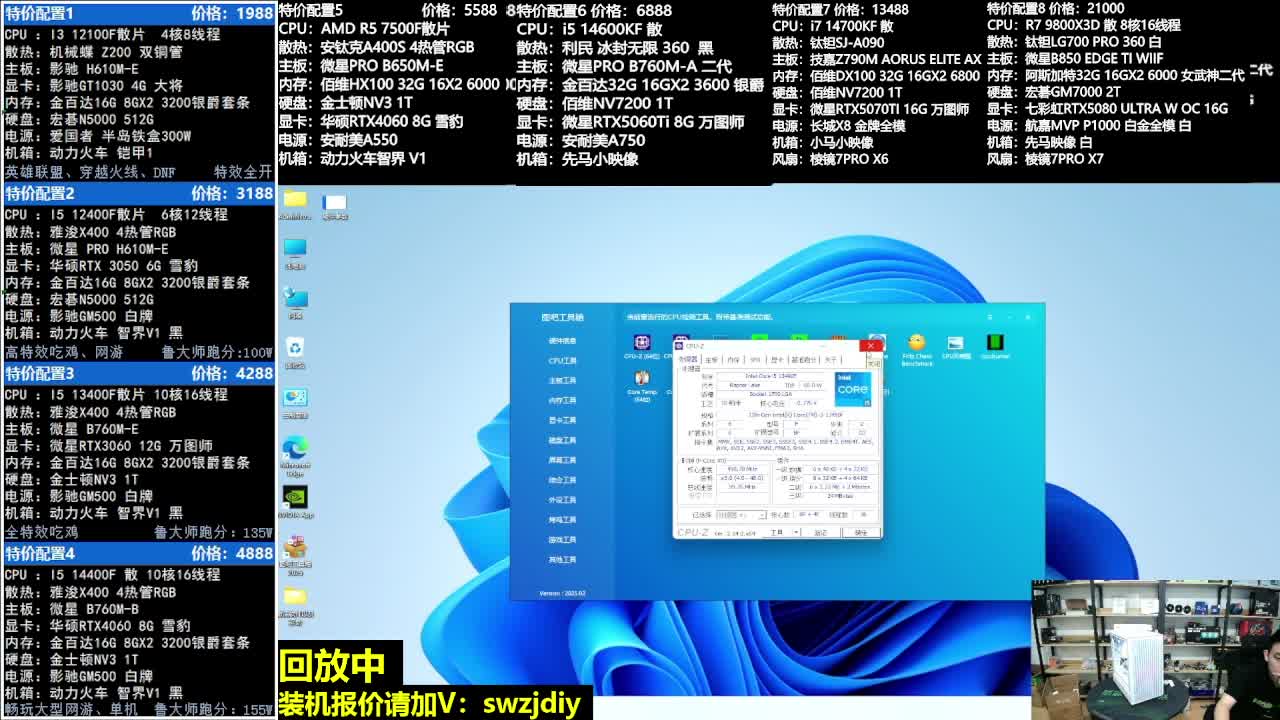Select the 此电脑 (This PC) desktop icon
Screen dimensions: 1280x720
tap(295, 254)
